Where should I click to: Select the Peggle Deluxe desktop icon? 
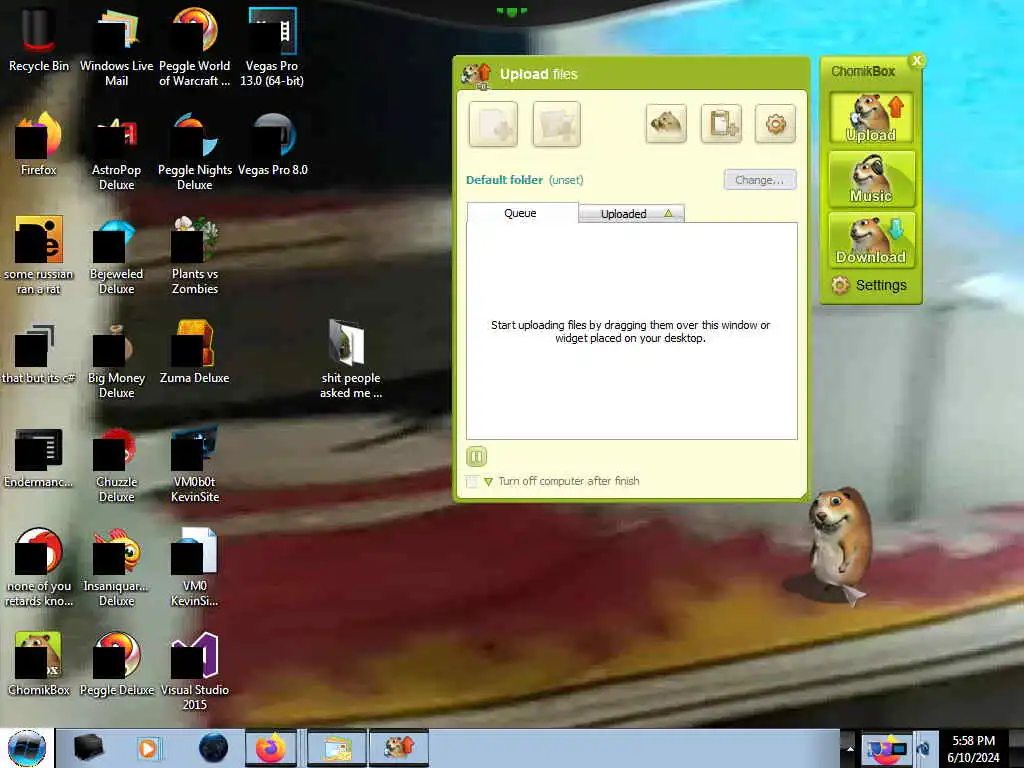[x=116, y=664]
